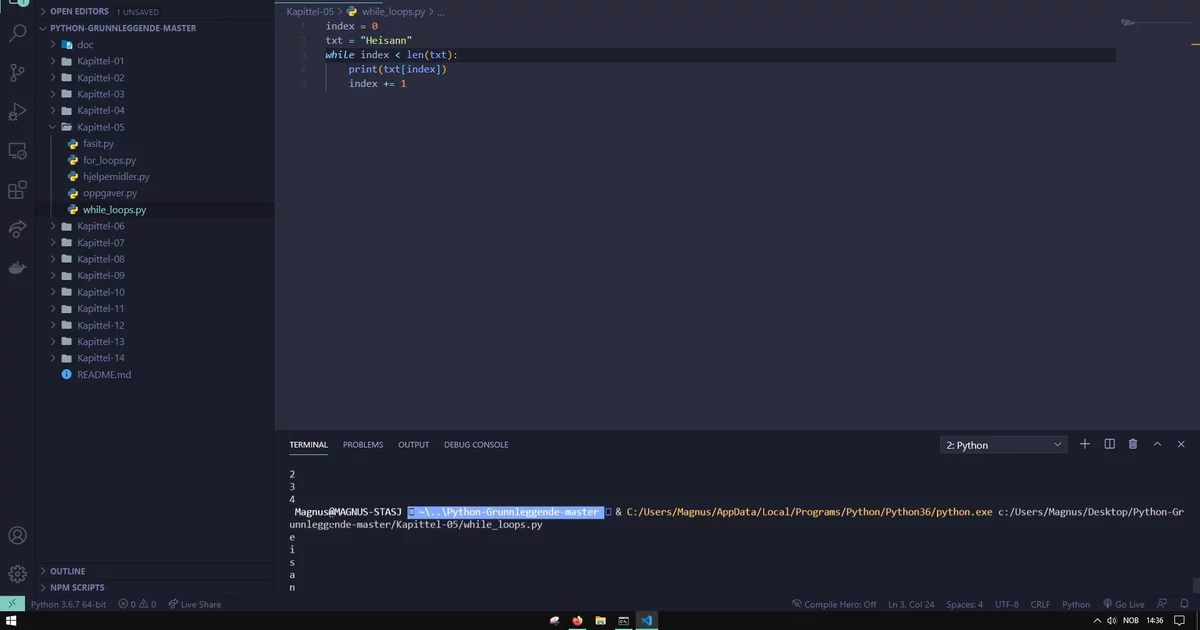Expand the Kapittel-06 folder
Viewport: 1200px width, 630px height.
pos(100,226)
